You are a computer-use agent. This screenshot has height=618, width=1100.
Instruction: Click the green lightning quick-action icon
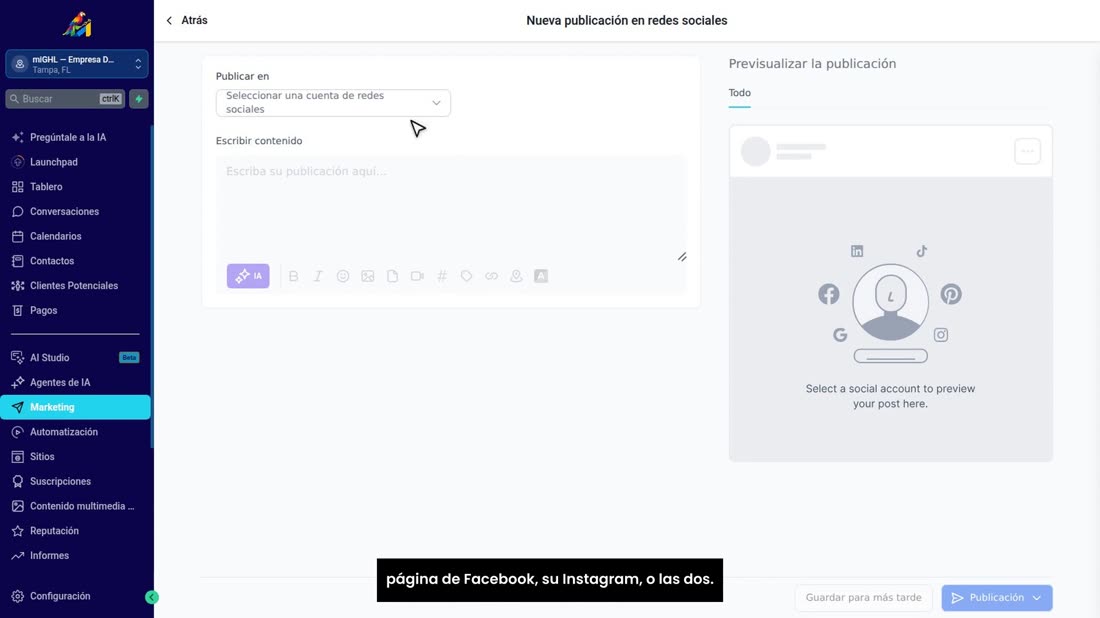(139, 99)
